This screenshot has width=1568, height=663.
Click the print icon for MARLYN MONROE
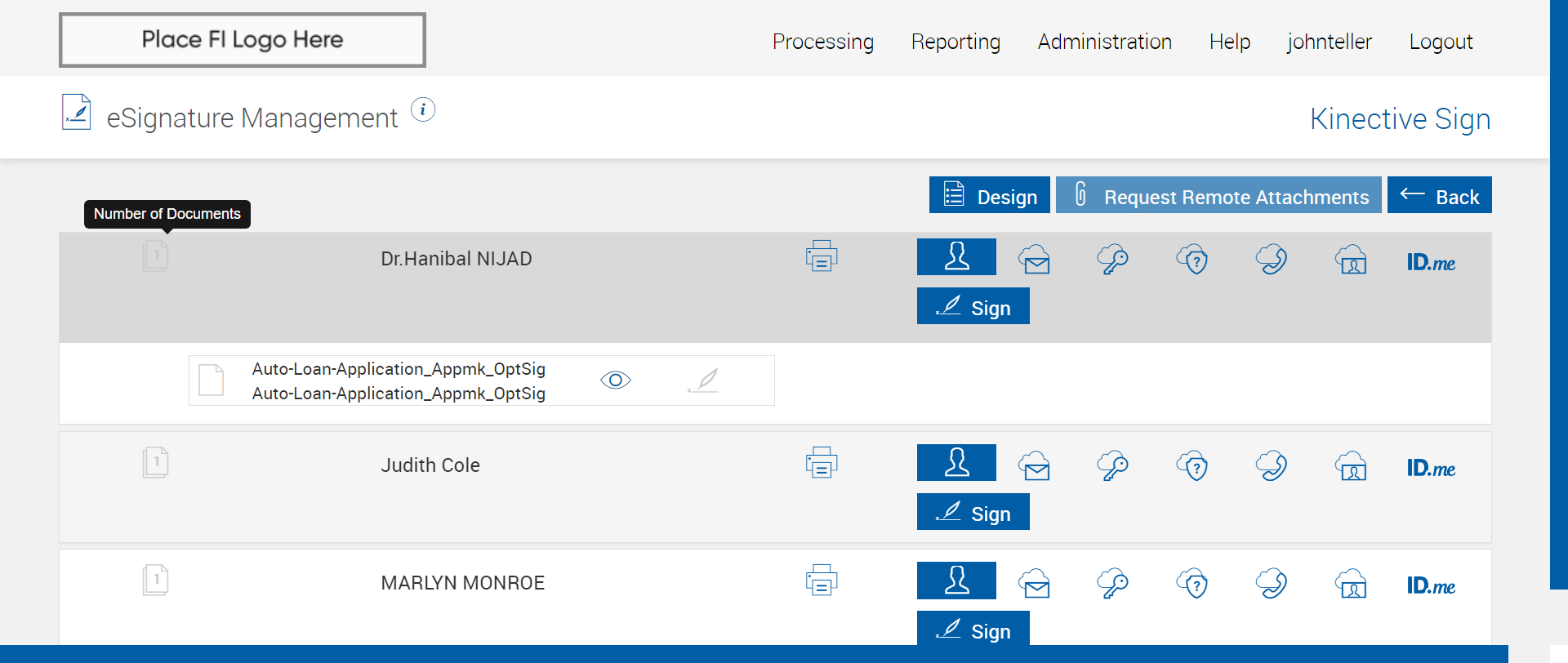point(821,581)
